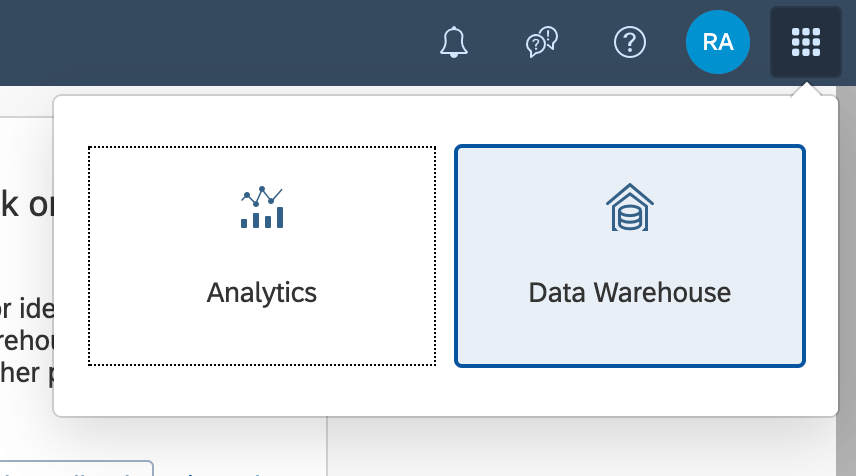
Task: Click the Data Warehouse text label
Action: coord(629,293)
